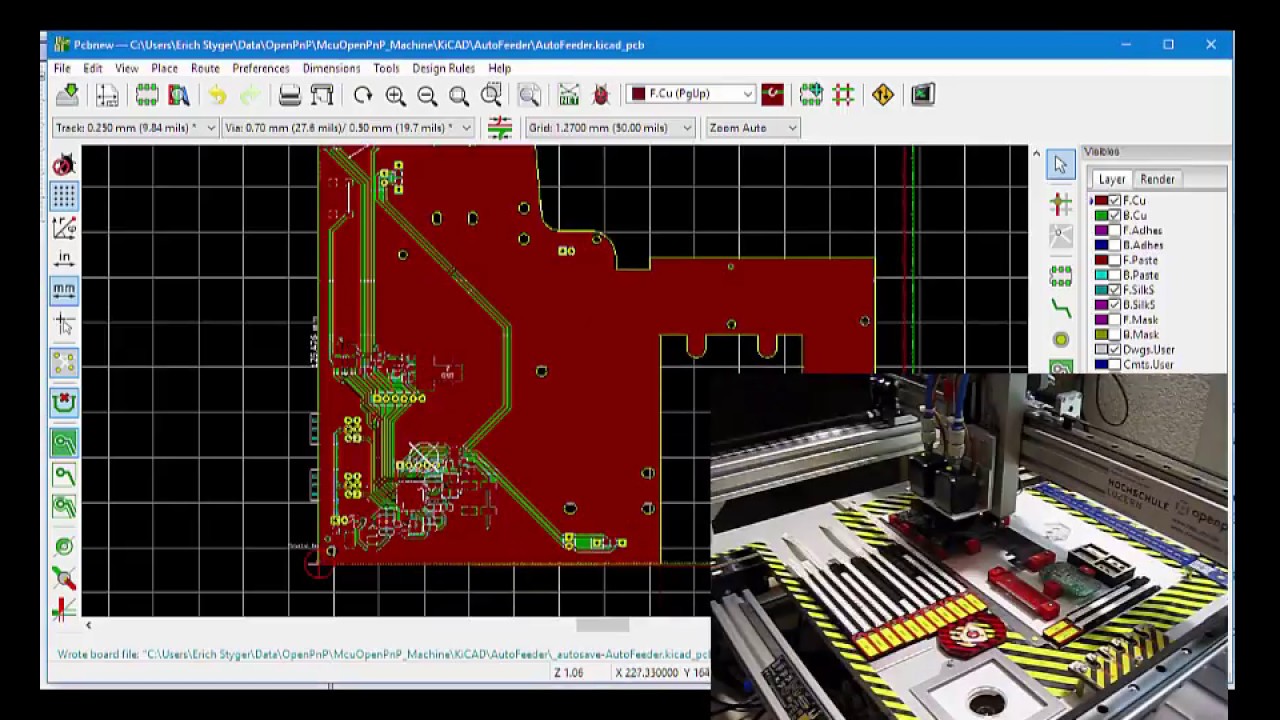Read netlist with the NET icon
1280x720 pixels.
(569, 95)
